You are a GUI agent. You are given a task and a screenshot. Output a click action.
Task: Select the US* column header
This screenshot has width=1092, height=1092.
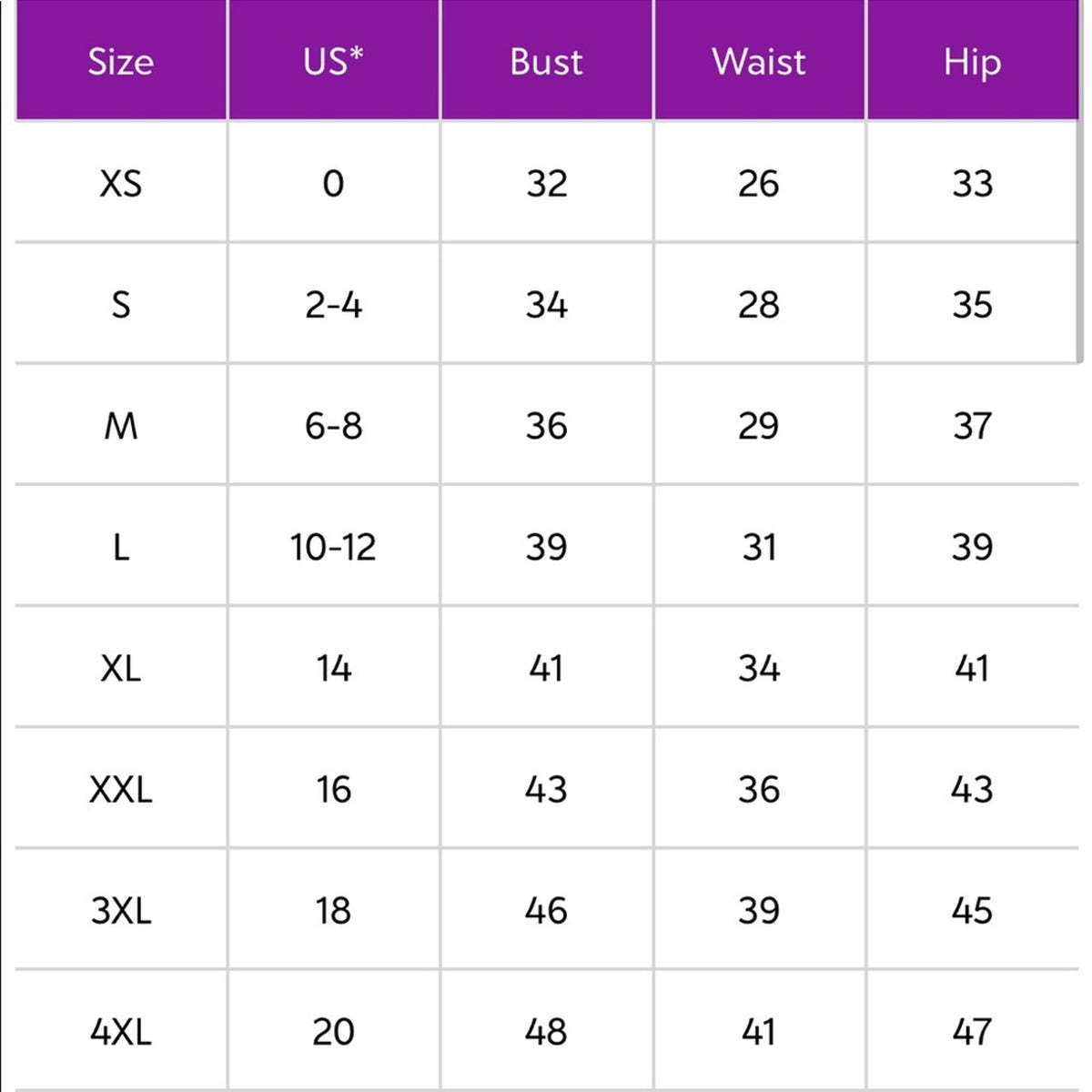click(x=334, y=61)
